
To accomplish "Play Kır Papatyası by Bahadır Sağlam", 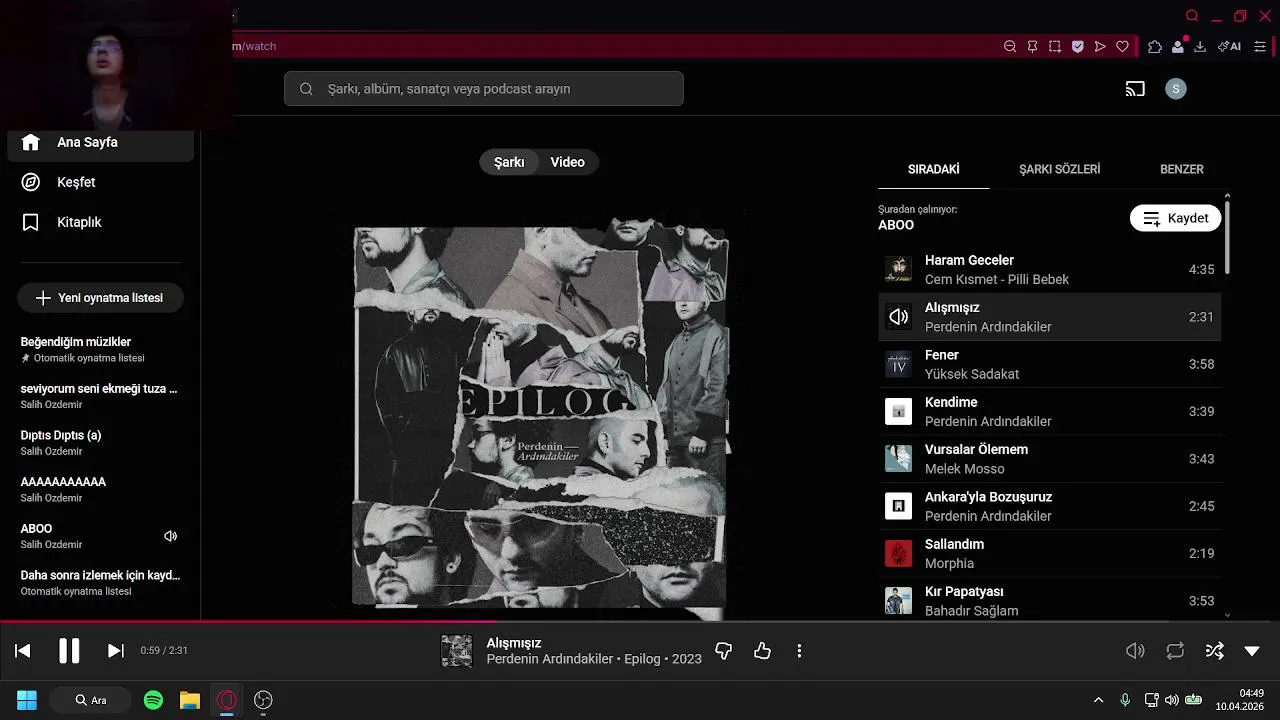I will click(1049, 601).
